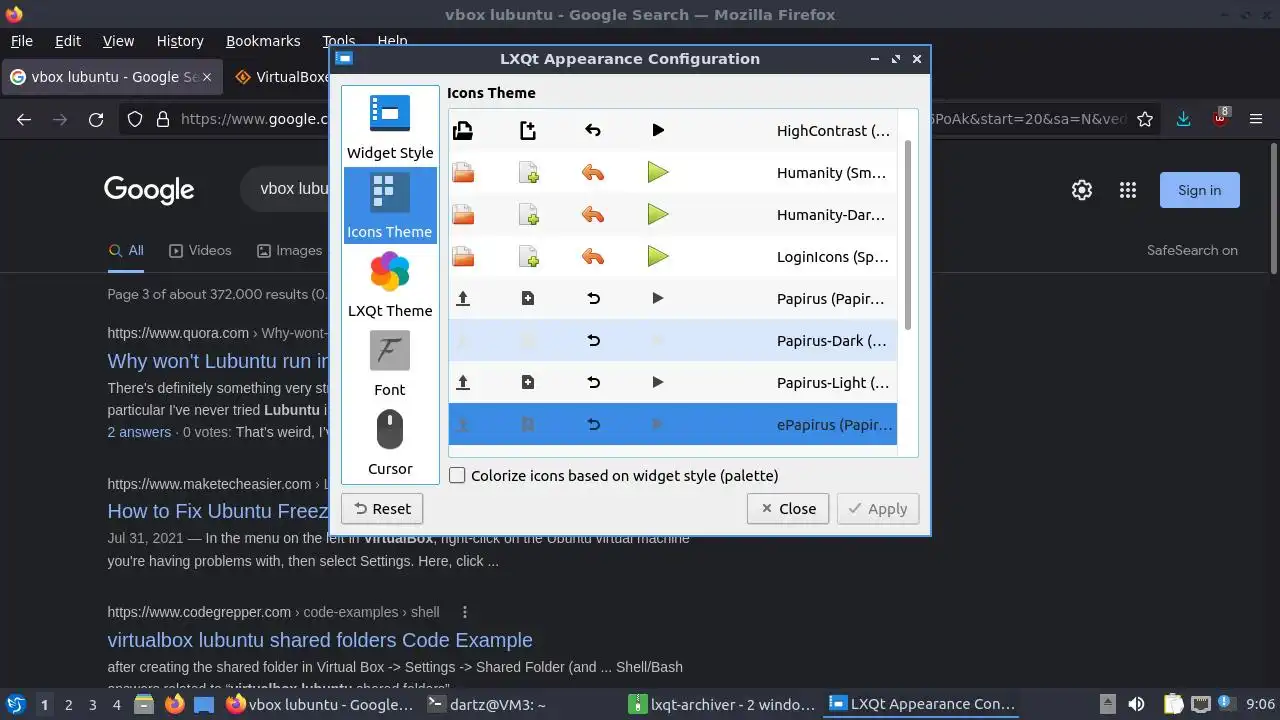Viewport: 1280px width, 720px height.
Task: Launch the file manager from the panel
Action: pos(144,704)
